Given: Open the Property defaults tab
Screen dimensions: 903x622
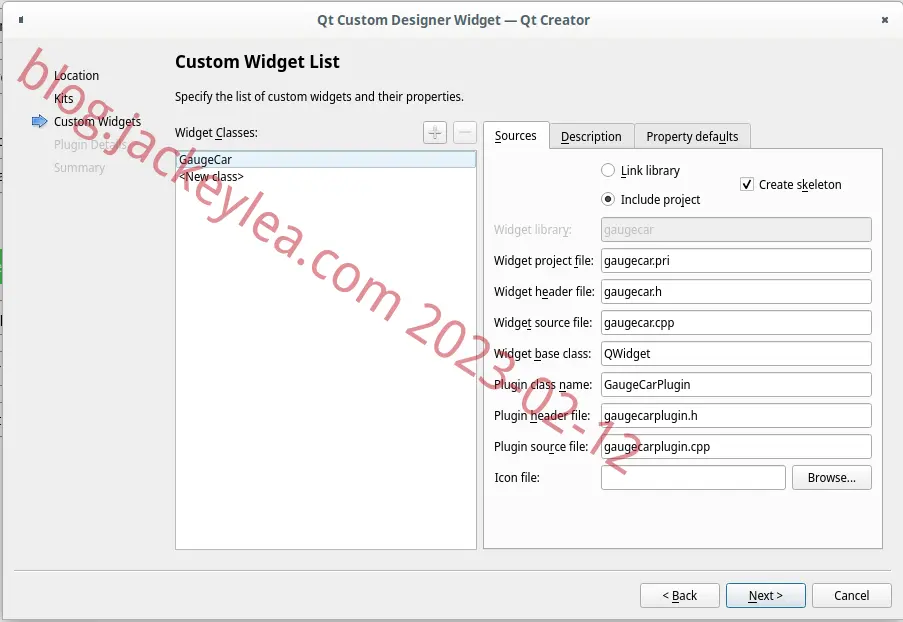Looking at the screenshot, I should tap(692, 136).
